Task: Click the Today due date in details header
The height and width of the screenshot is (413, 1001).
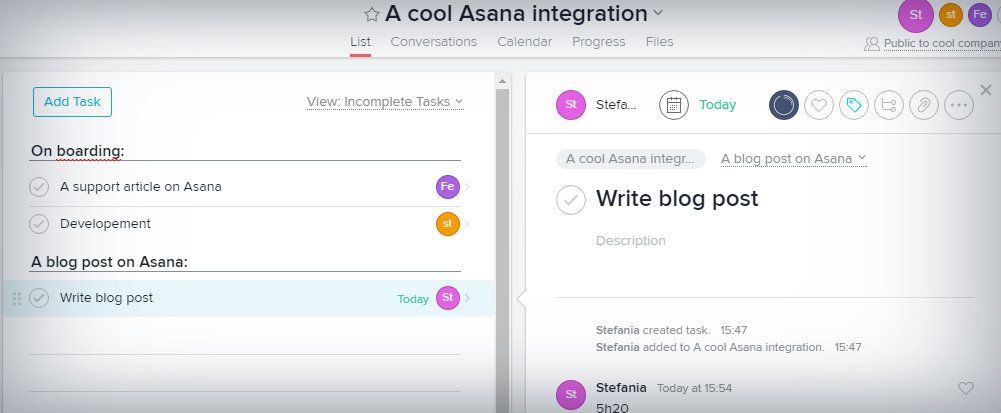Action: point(718,105)
